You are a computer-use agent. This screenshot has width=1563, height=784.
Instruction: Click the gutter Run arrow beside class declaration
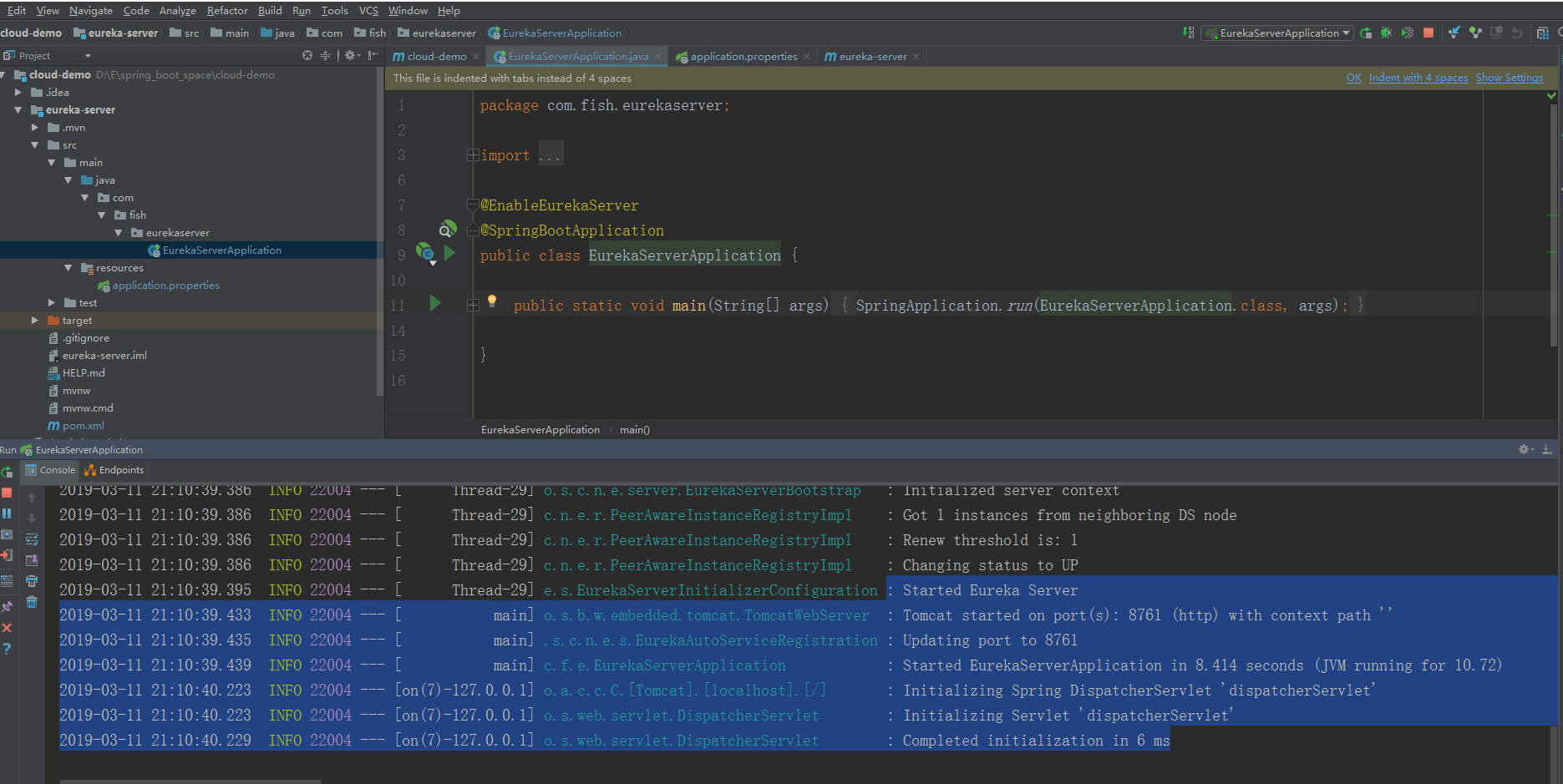point(450,252)
